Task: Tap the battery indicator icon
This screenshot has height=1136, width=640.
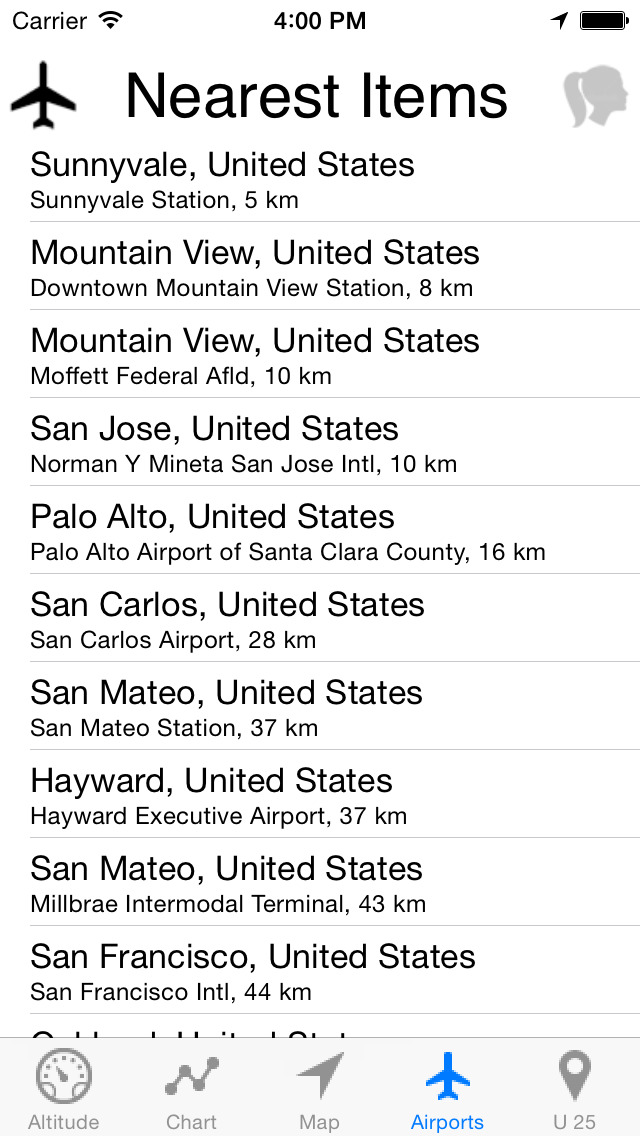Action: tap(604, 21)
